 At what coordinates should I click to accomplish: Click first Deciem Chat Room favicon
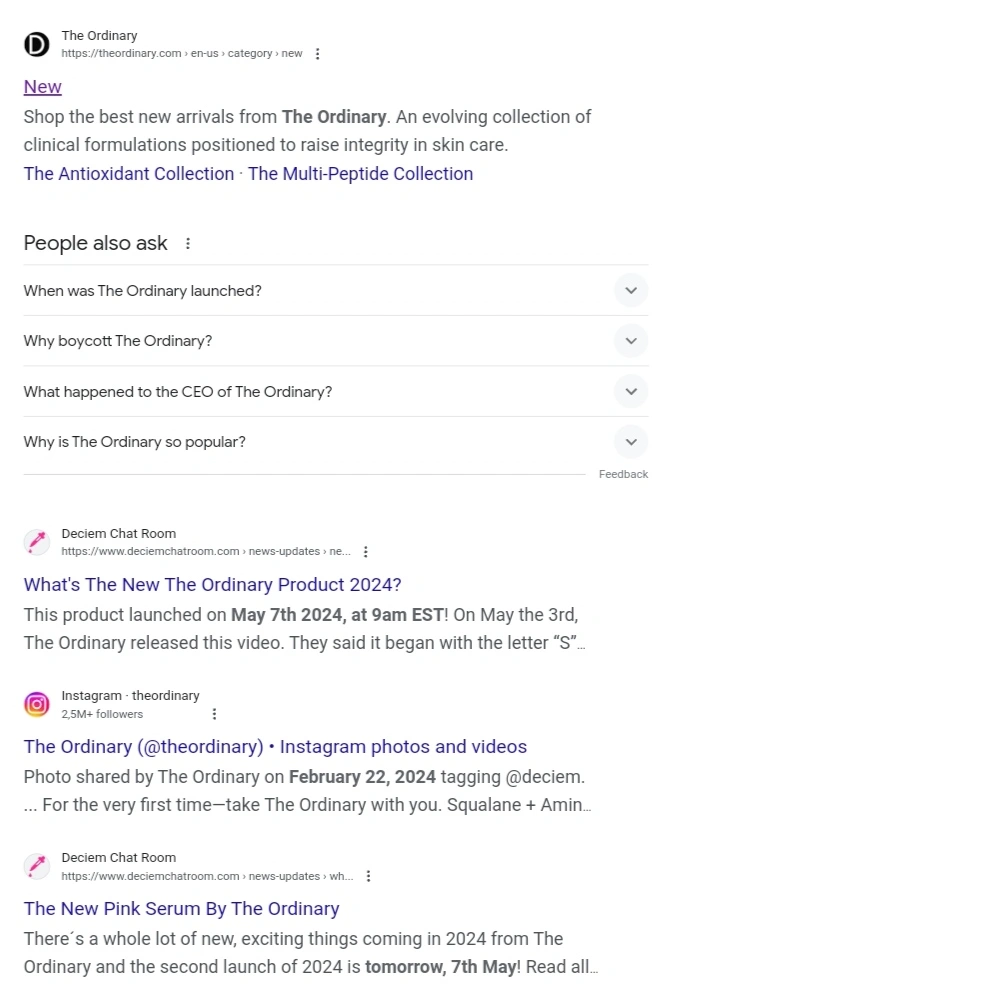point(37,542)
